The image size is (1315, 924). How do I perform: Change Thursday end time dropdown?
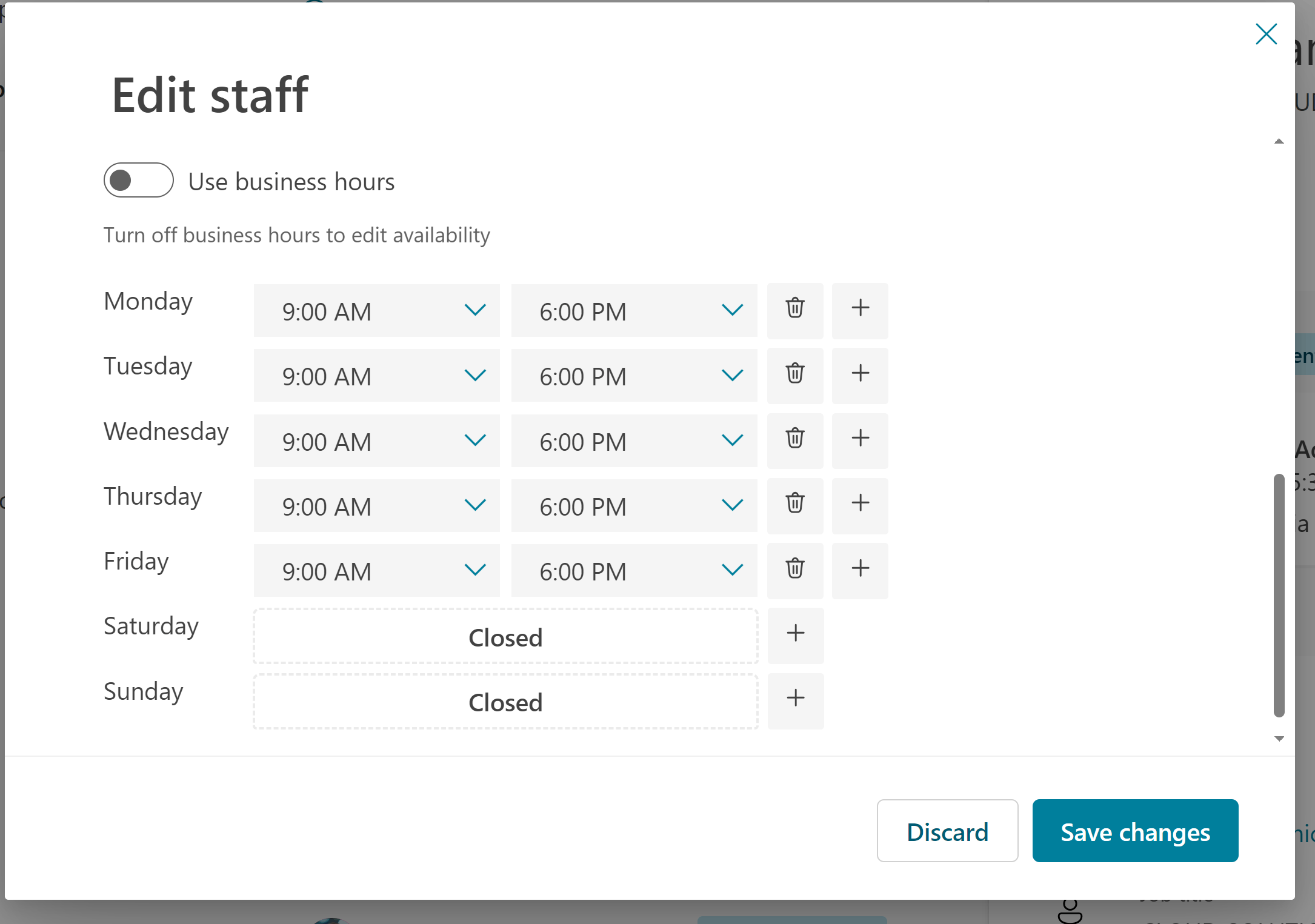tap(634, 505)
